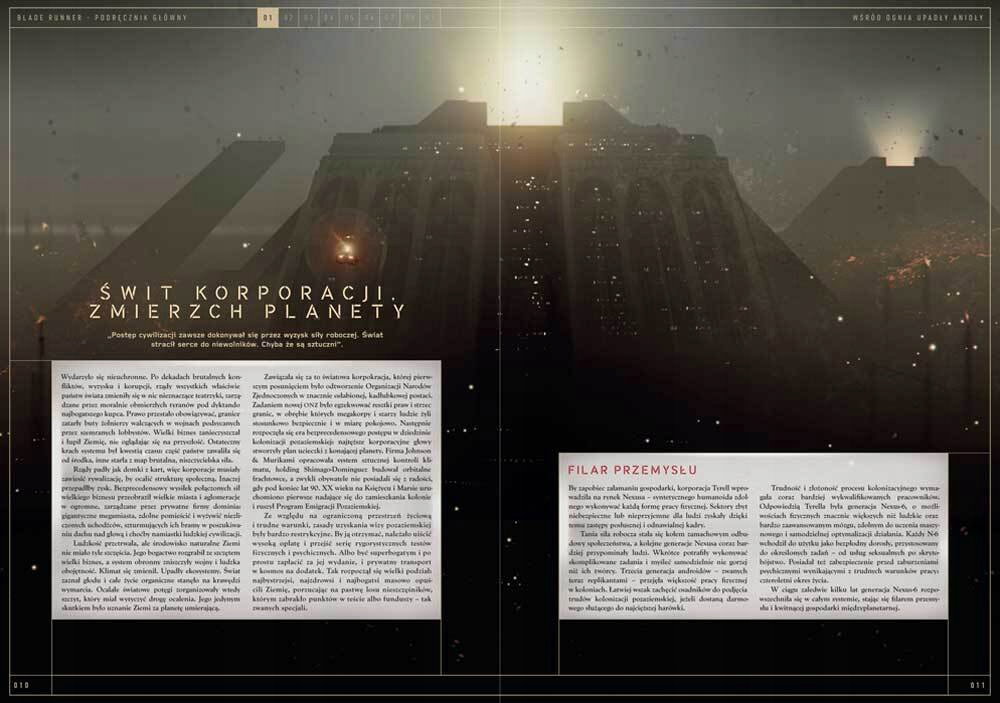
Task: Jump to chapter tab 05
Action: point(349,18)
